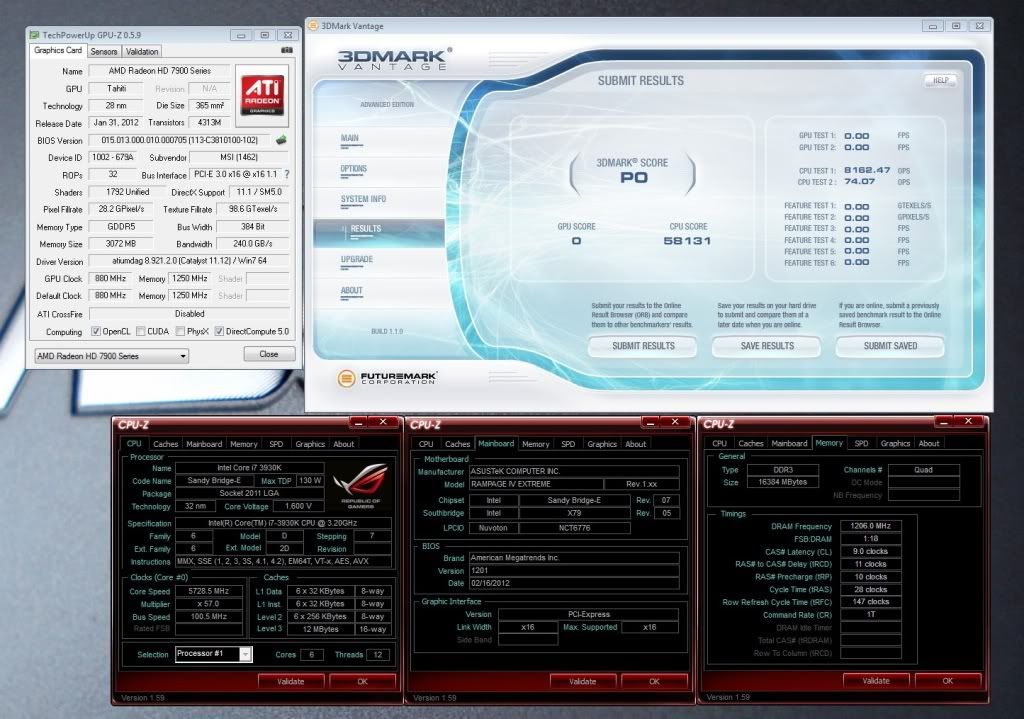
Task: Switch to the Validation tab in GPU-Z
Action: (142, 51)
